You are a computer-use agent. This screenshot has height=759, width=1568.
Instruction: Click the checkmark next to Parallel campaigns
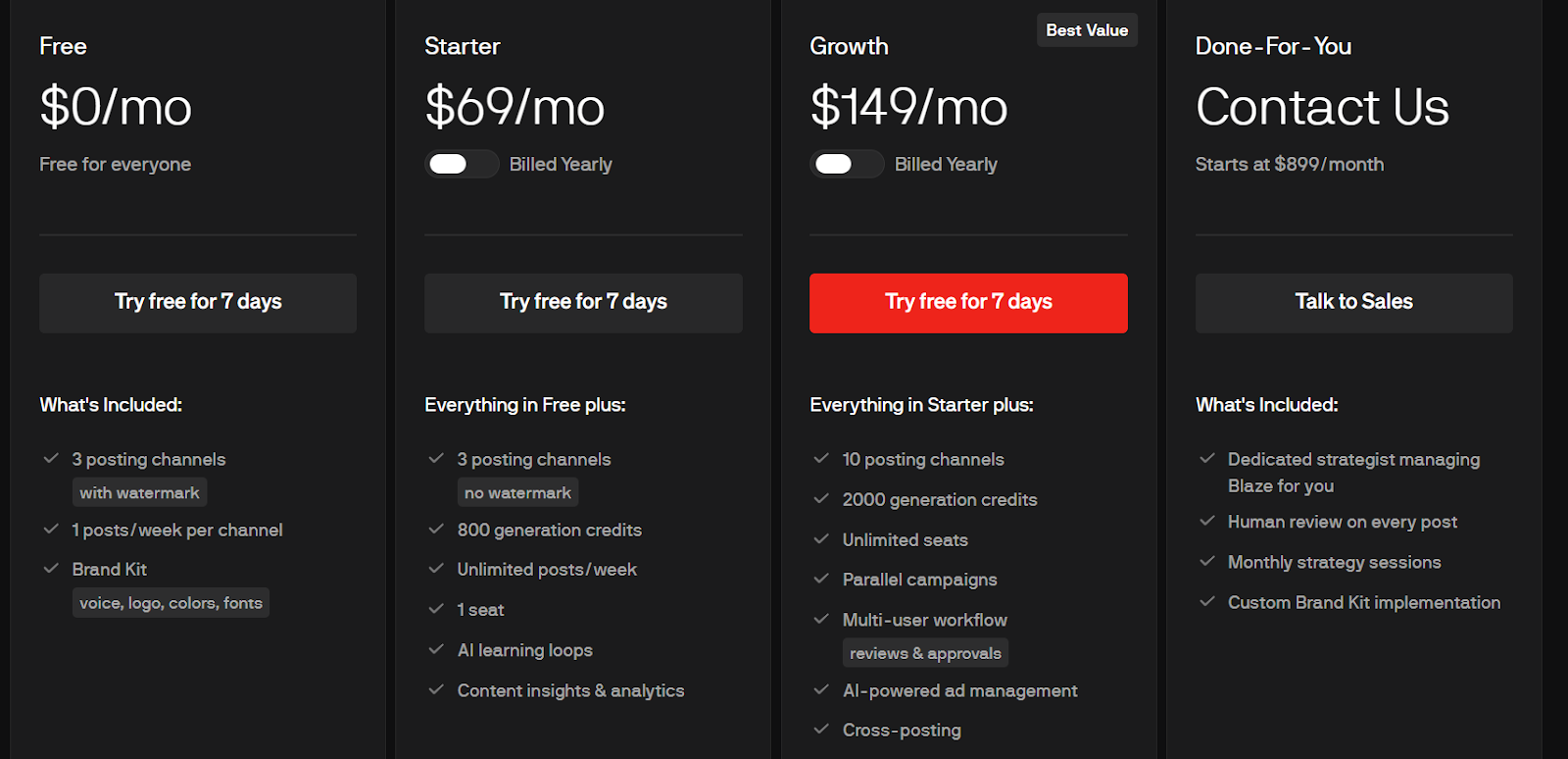(x=821, y=580)
